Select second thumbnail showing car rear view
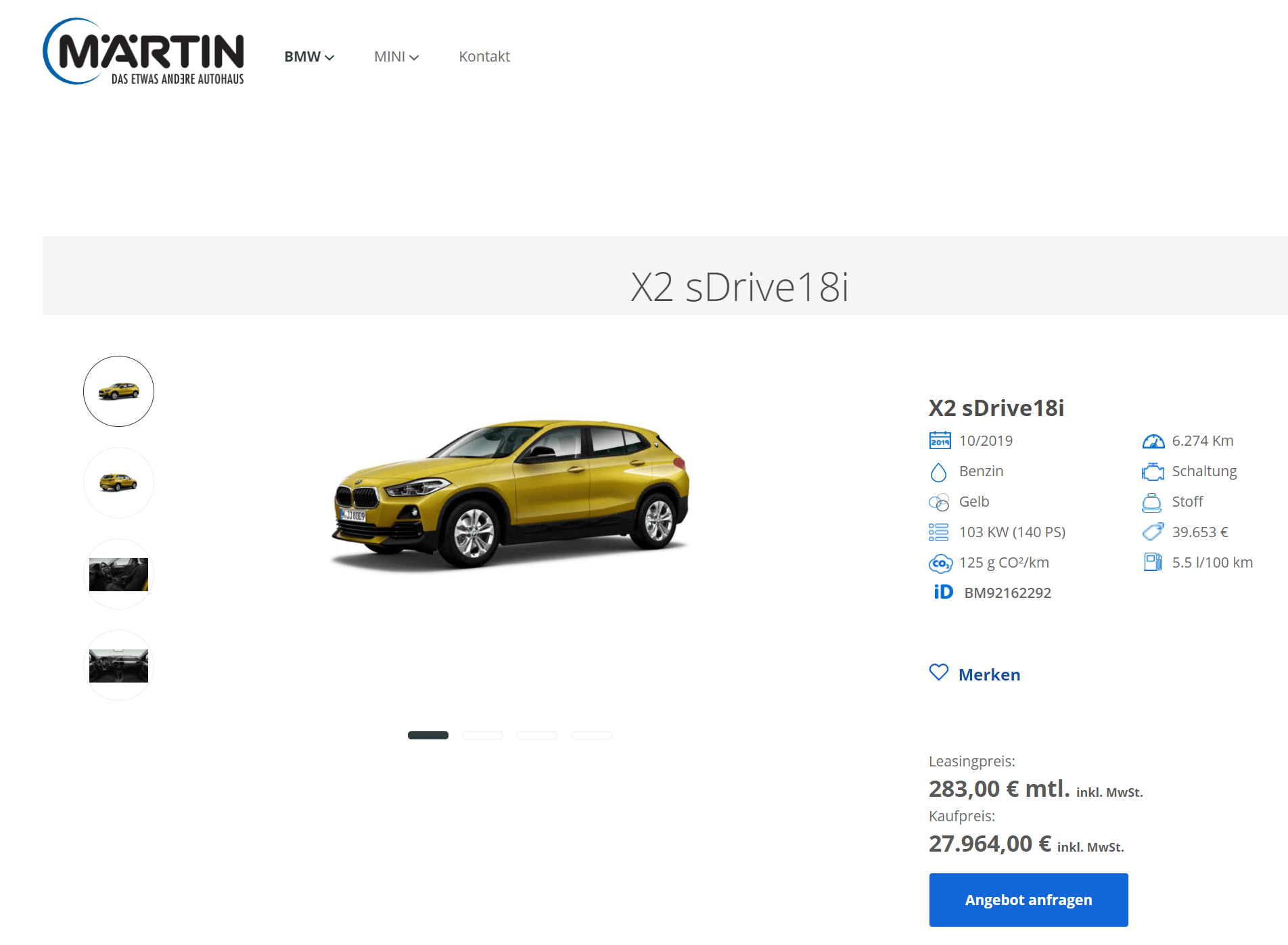The image size is (1288, 945). click(118, 482)
